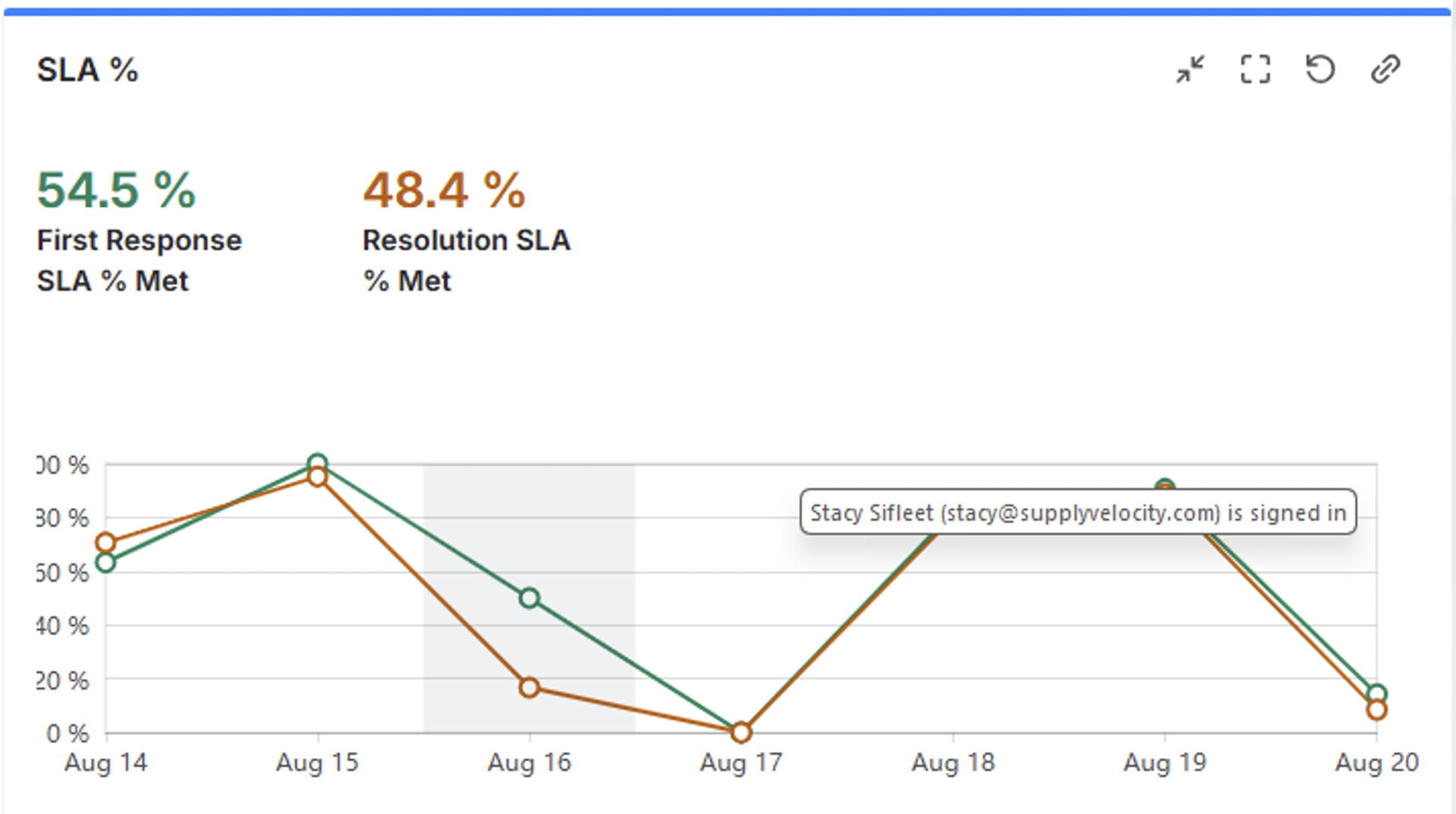Select the Resolution SLA % Met label
The width and height of the screenshot is (1456, 814).
point(466,261)
